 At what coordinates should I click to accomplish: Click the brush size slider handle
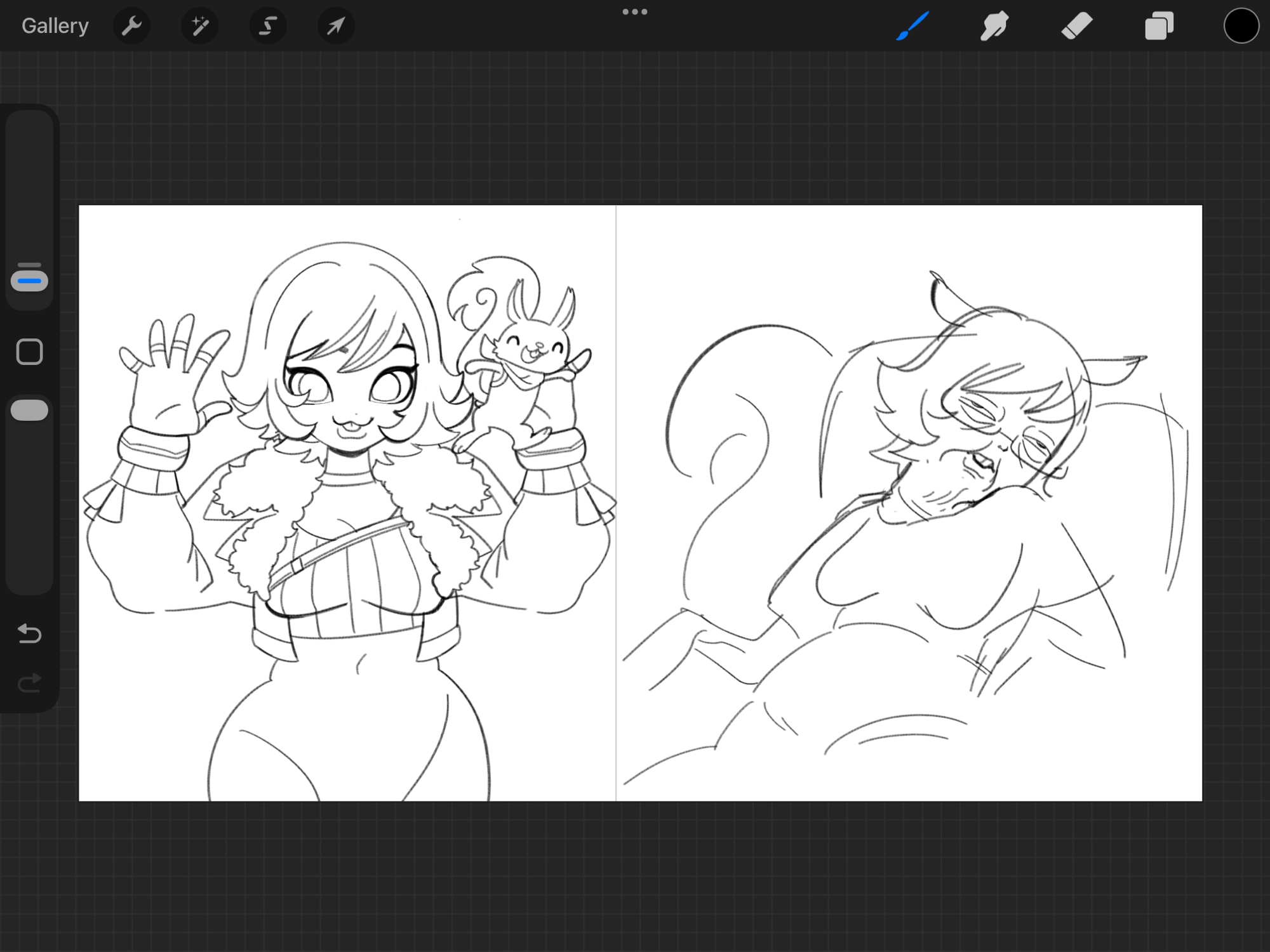pos(29,279)
